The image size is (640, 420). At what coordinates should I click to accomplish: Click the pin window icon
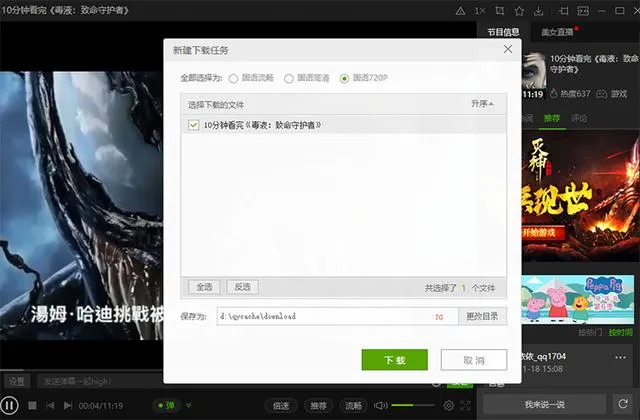click(564, 11)
